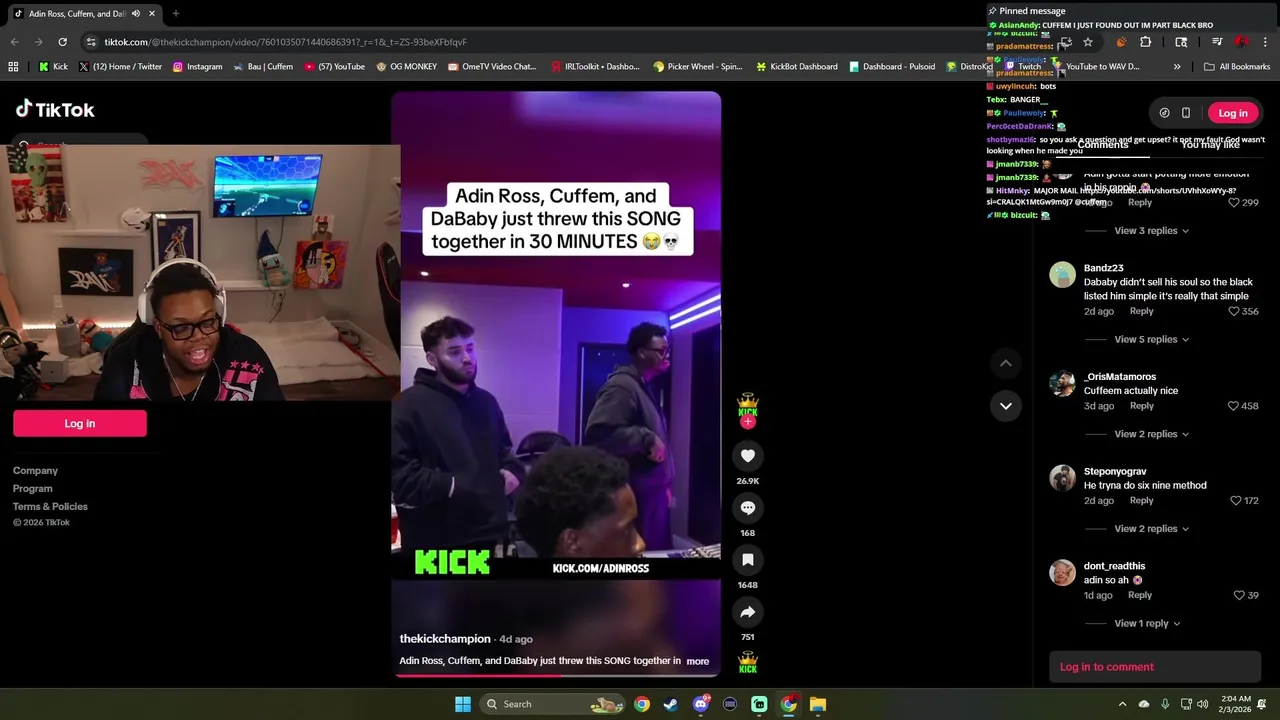Share the video using the arrow icon
Image resolution: width=1280 pixels, height=720 pixels.
click(747, 612)
